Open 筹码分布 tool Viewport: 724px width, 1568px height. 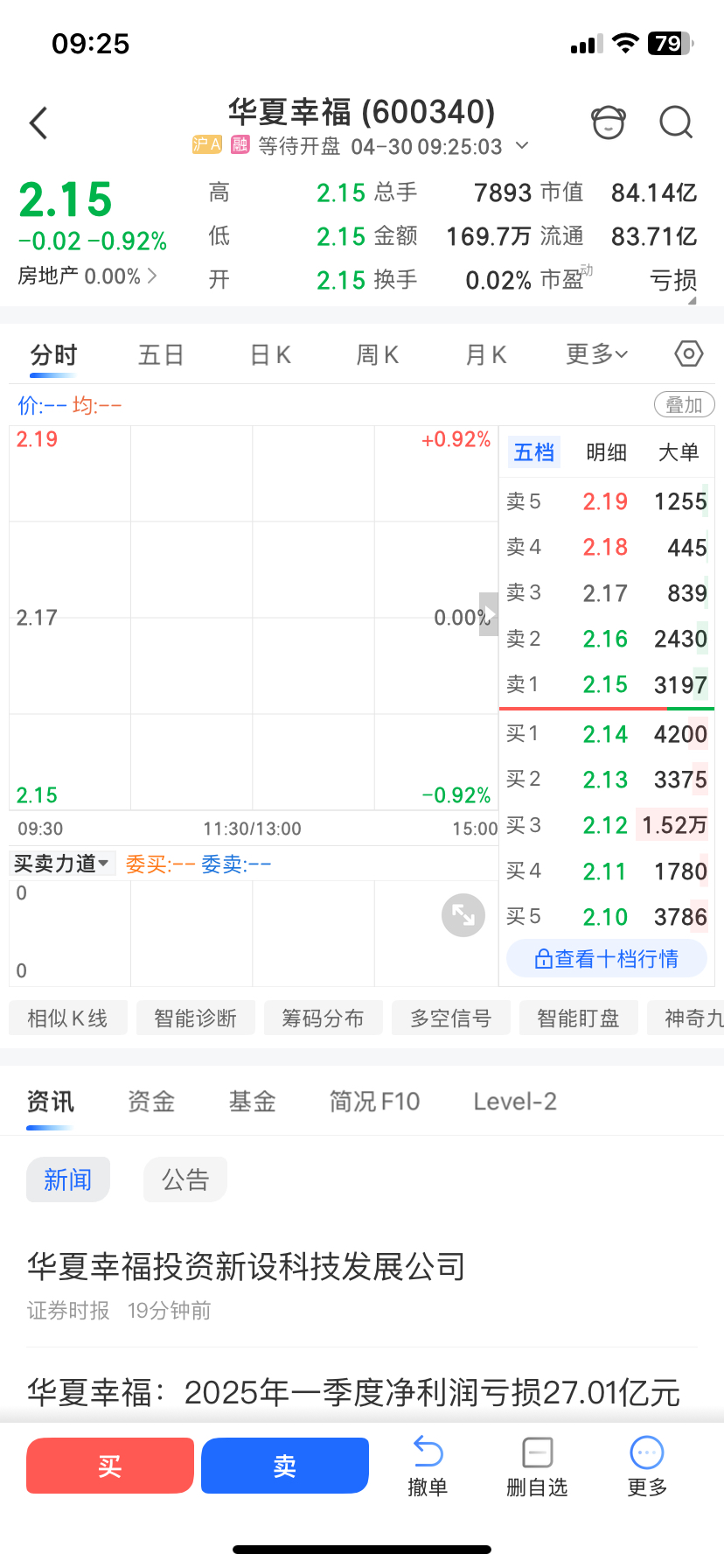[x=323, y=1018]
